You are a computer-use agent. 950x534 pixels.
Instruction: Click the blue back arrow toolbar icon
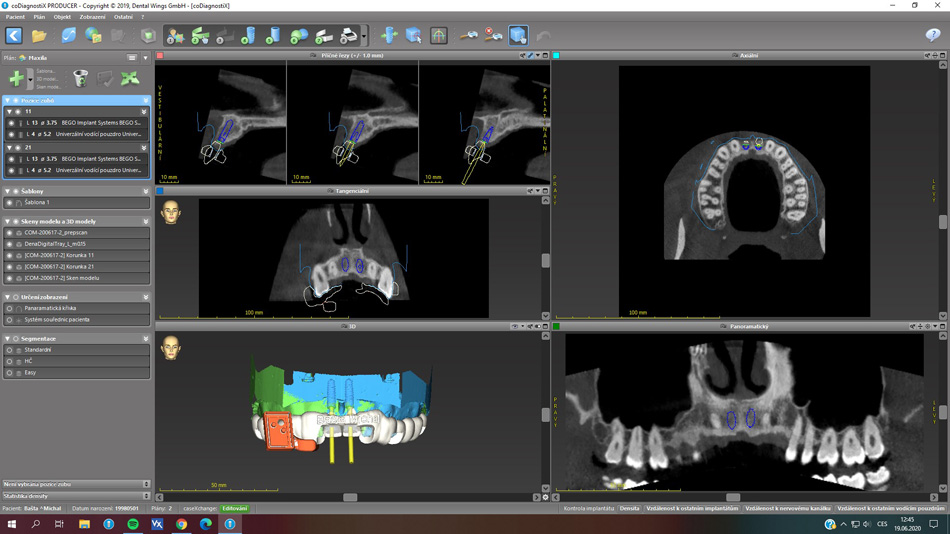click(x=14, y=36)
